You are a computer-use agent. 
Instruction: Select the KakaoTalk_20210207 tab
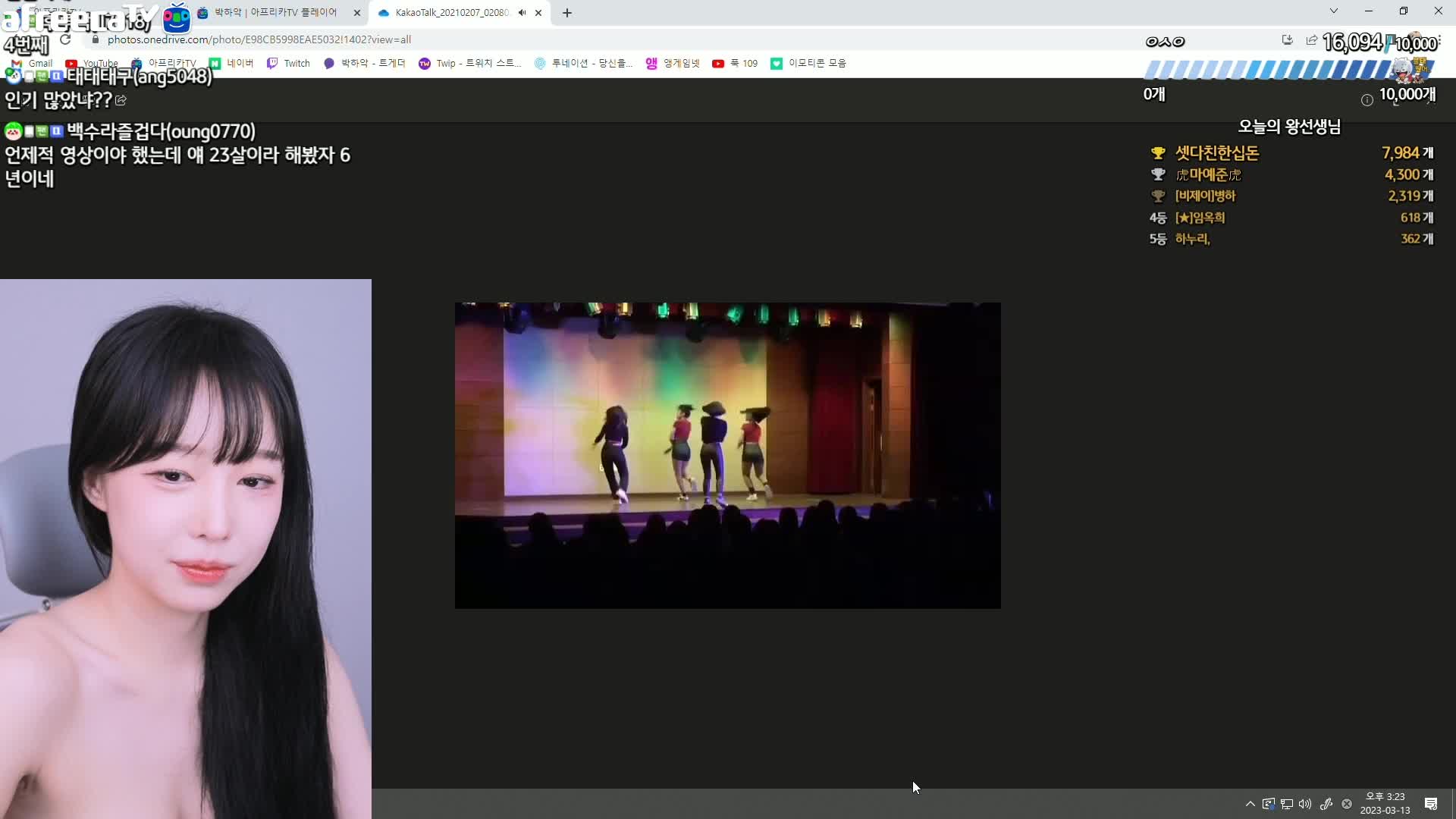(x=451, y=13)
